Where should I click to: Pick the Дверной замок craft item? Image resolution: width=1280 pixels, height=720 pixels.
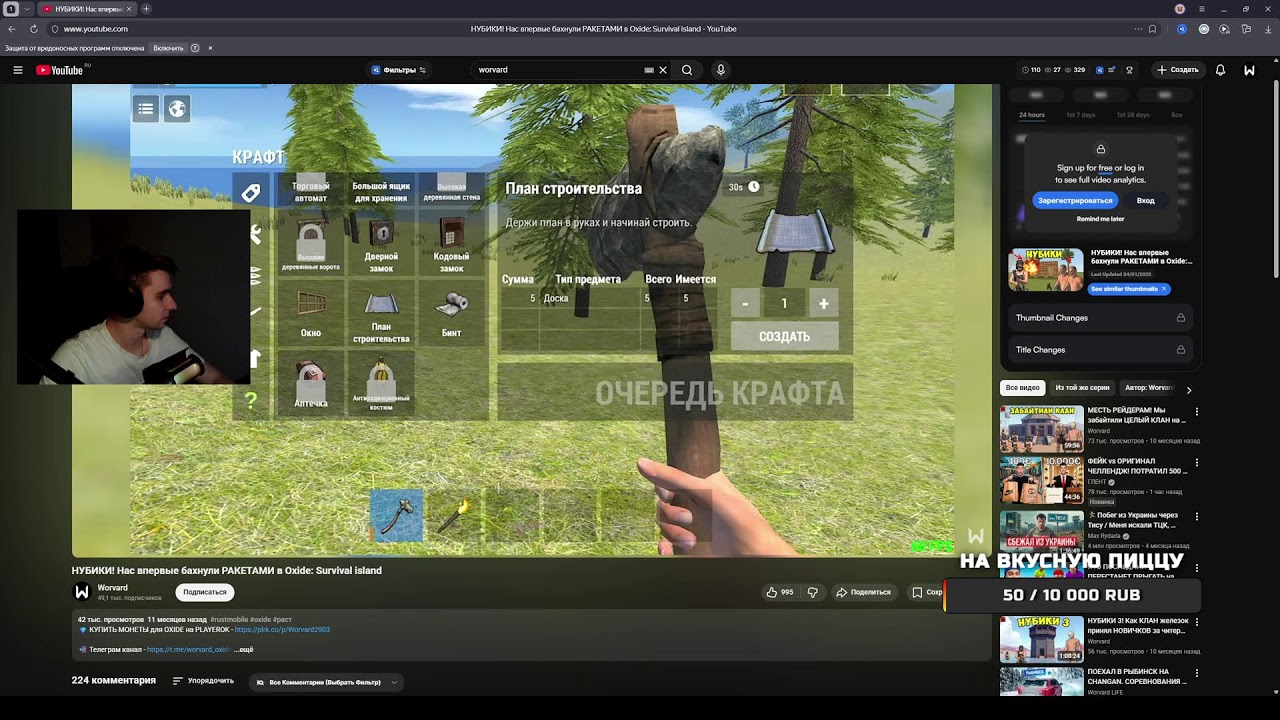(x=381, y=245)
